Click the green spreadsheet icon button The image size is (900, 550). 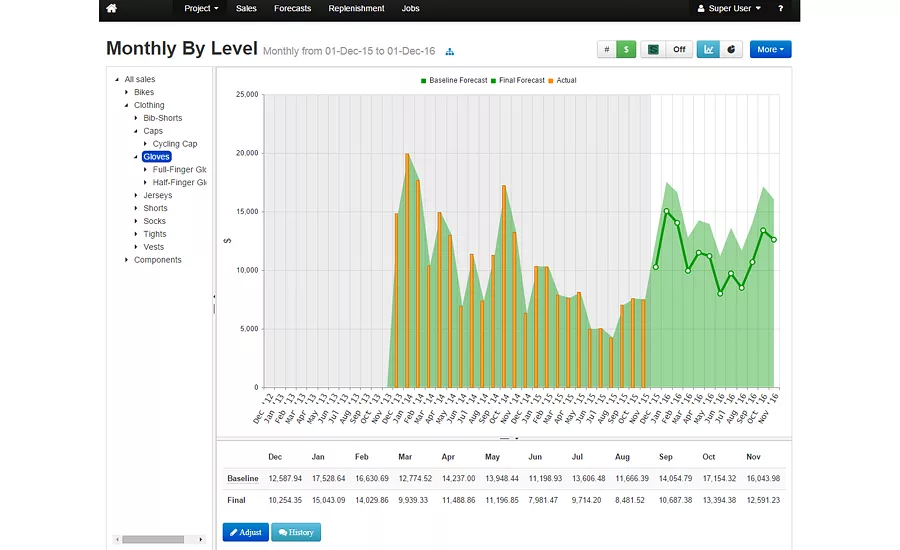tap(653, 49)
